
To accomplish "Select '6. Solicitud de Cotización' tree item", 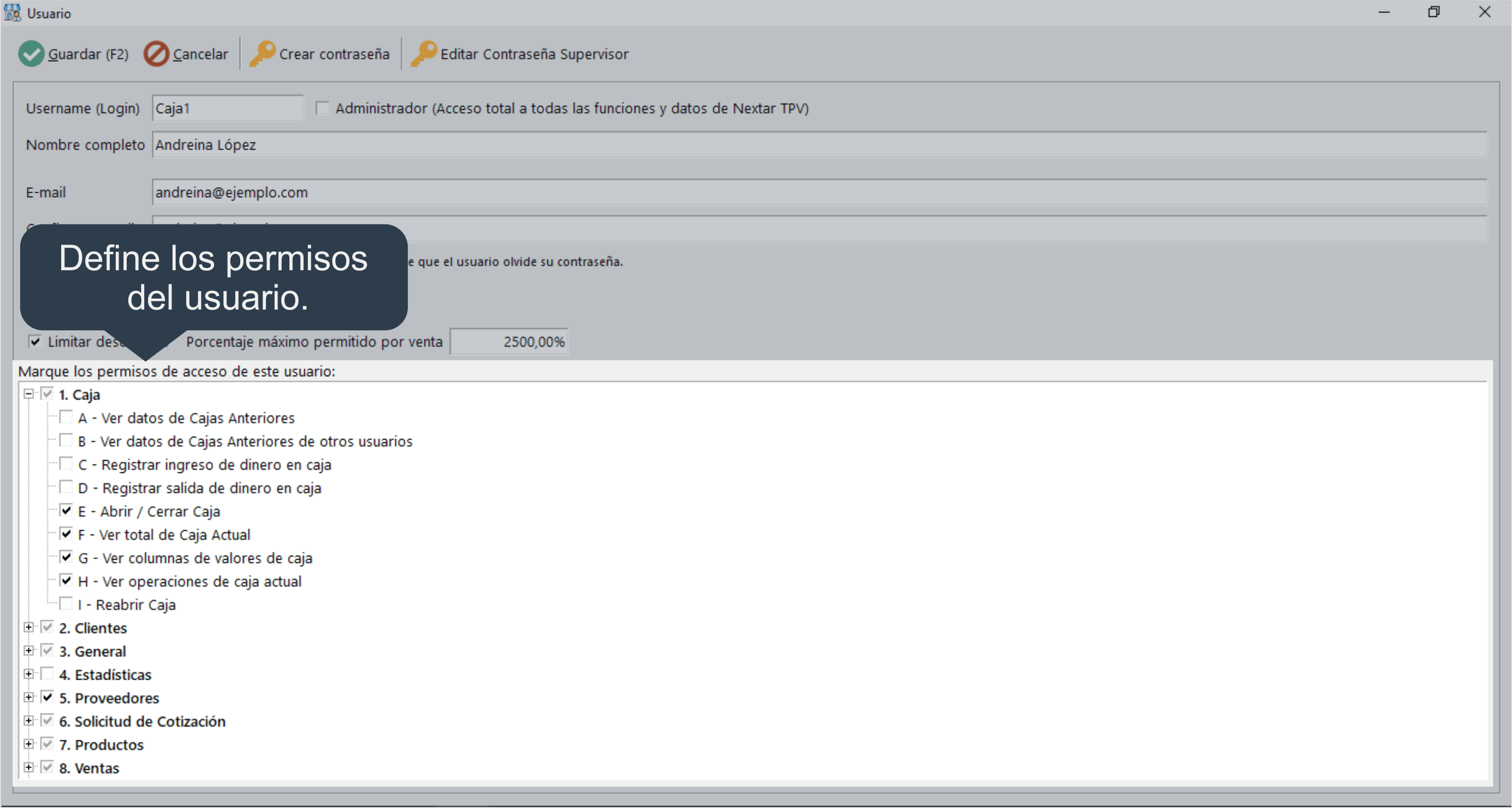I will point(150,721).
